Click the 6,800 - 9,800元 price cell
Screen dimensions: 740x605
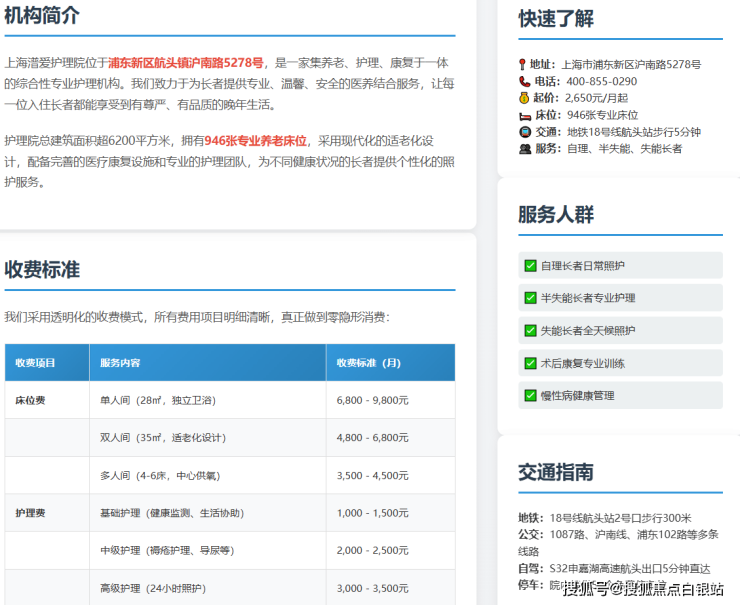[x=372, y=400]
